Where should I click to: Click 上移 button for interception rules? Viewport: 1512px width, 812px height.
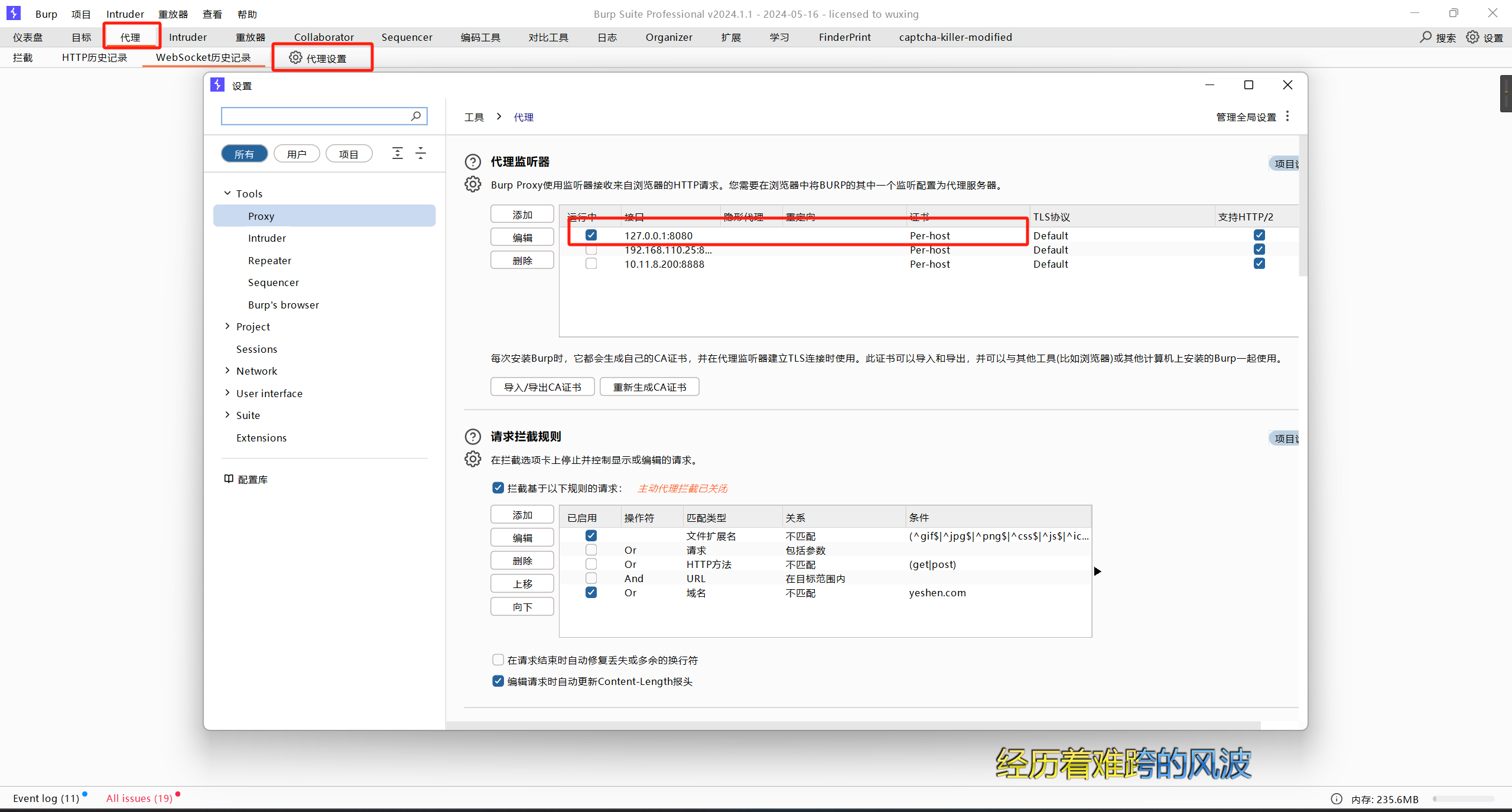pos(522,584)
